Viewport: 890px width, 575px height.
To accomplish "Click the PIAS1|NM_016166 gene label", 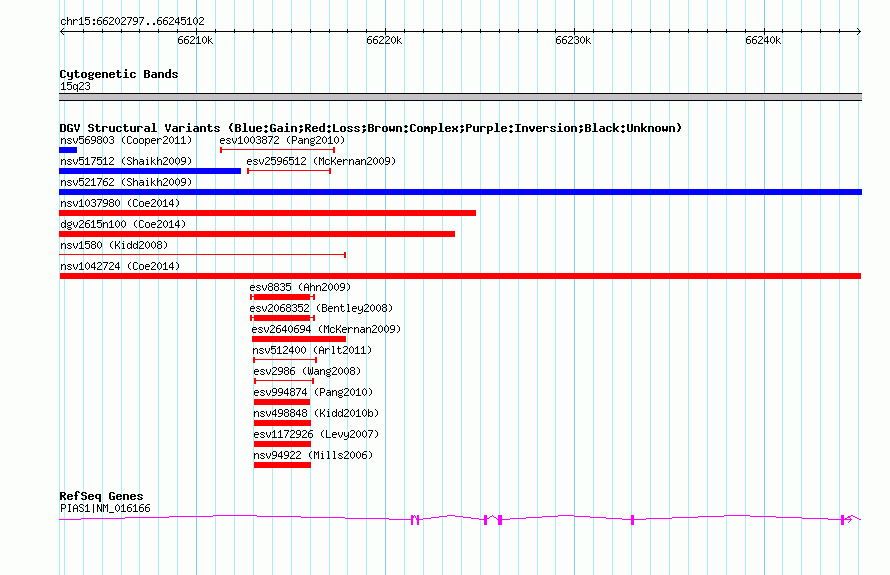I will 105,509.
